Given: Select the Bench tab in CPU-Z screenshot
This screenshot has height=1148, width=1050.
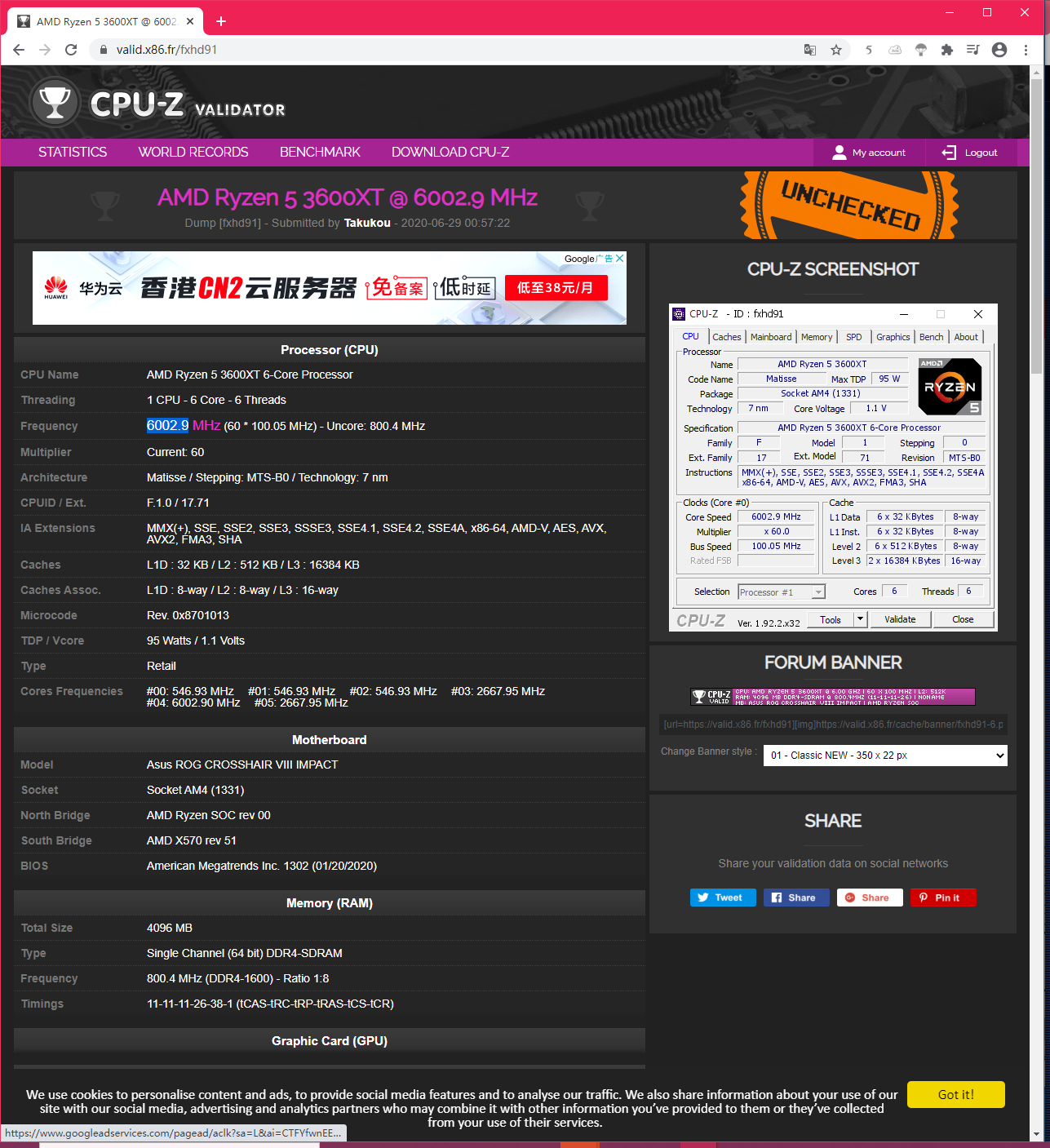Looking at the screenshot, I should 931,337.
